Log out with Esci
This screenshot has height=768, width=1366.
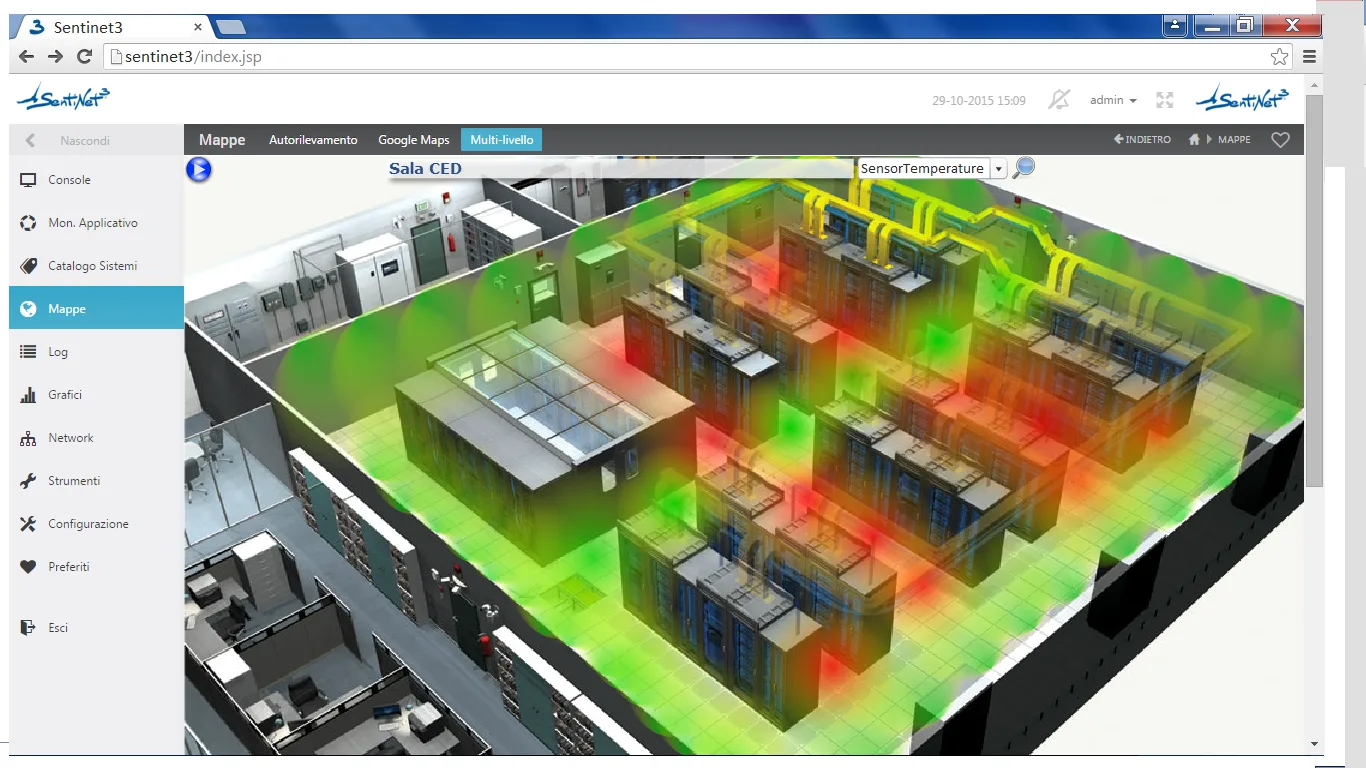(x=96, y=628)
